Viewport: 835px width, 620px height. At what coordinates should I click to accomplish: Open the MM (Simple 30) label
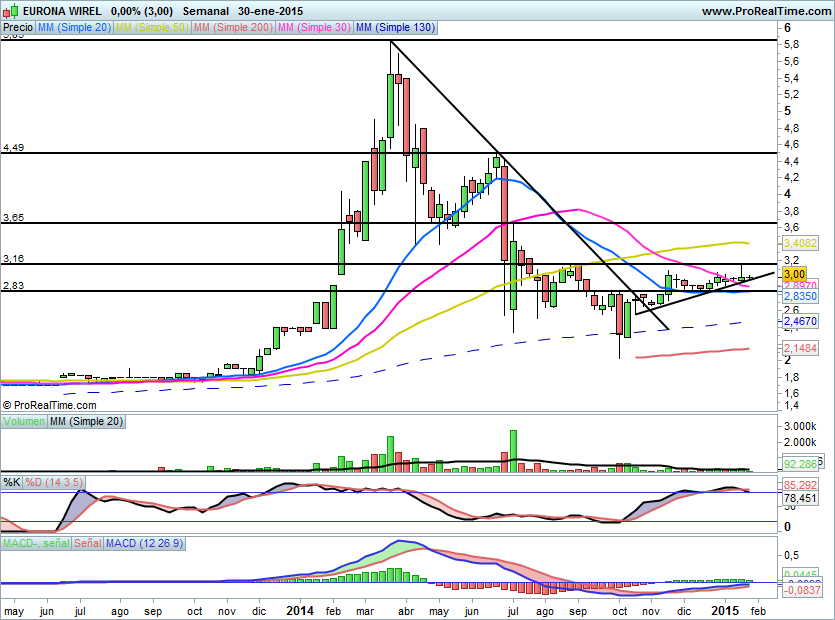[x=314, y=27]
